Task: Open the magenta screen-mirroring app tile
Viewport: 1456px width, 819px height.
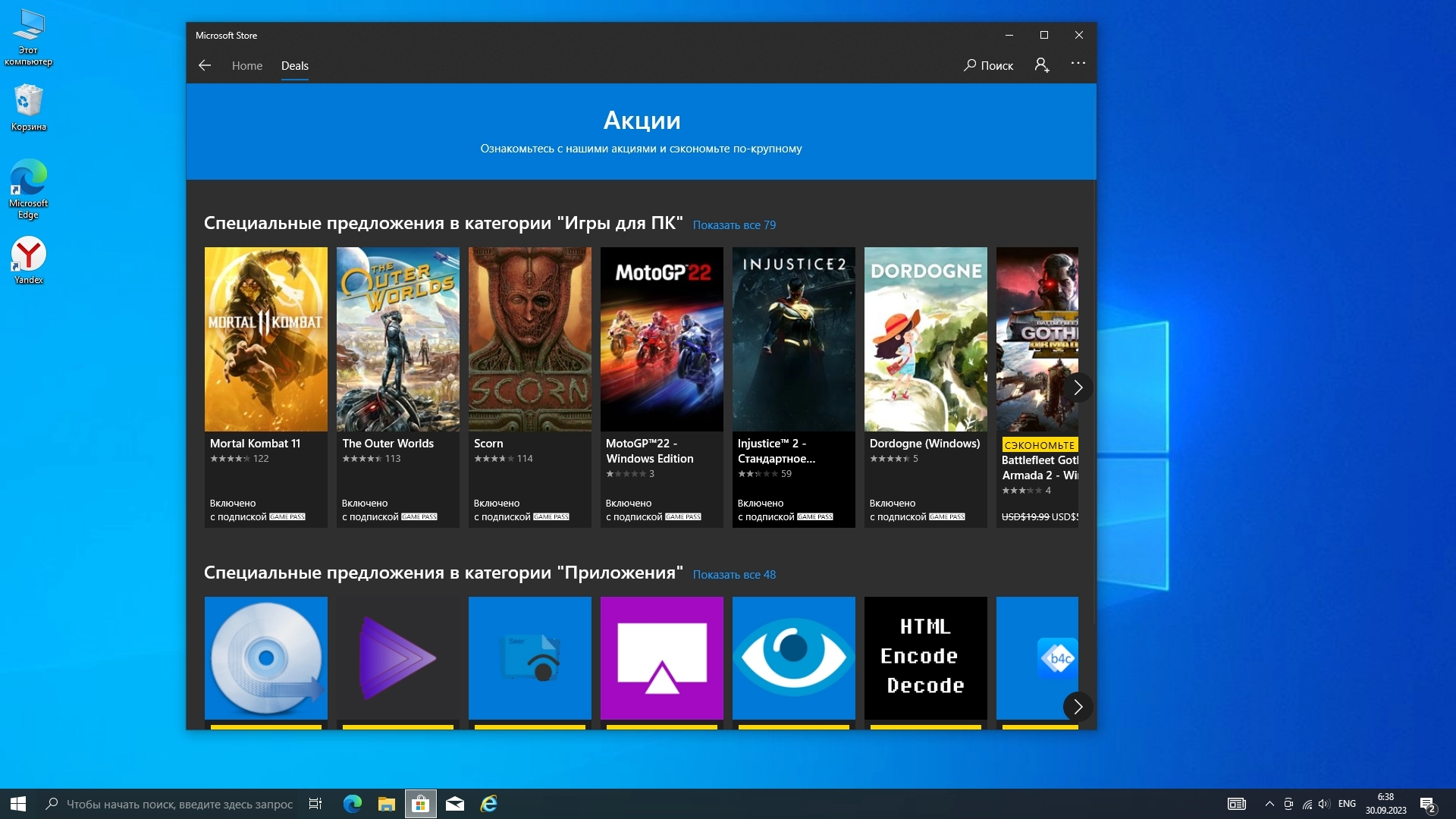Action: 661,657
